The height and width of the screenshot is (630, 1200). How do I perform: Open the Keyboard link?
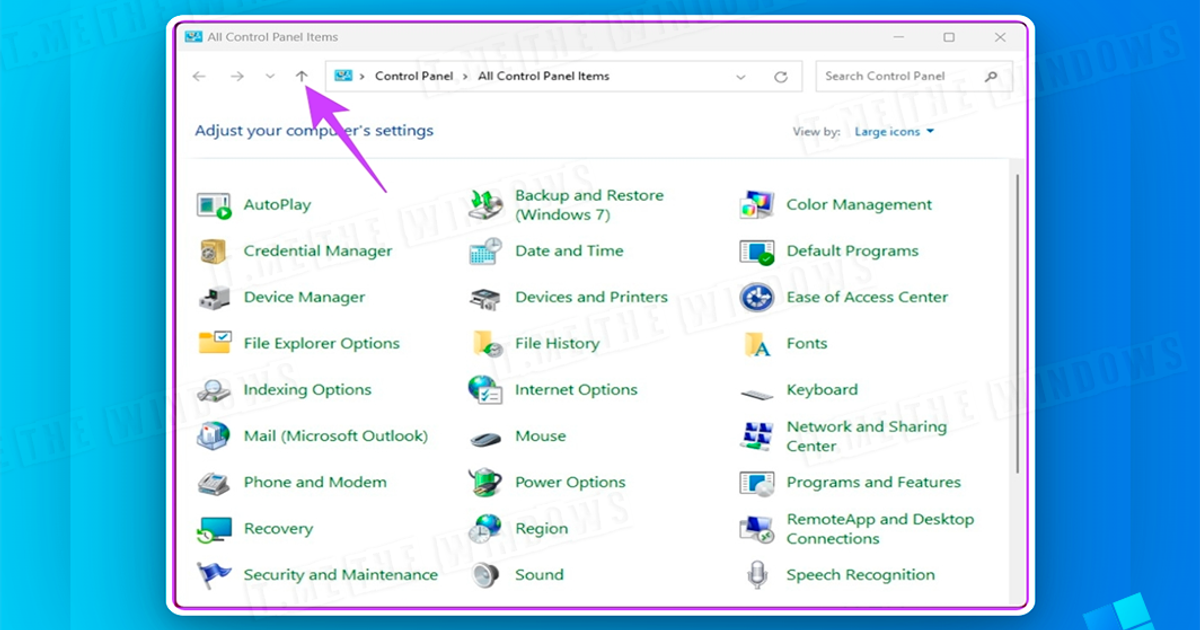(x=822, y=390)
